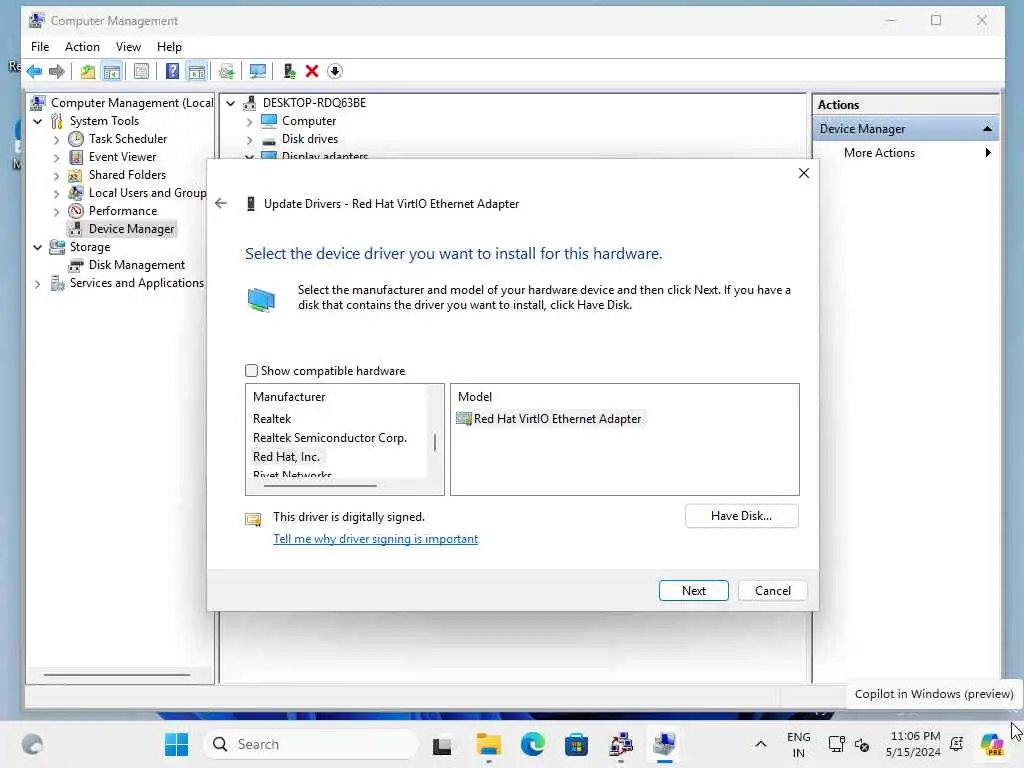The height and width of the screenshot is (768, 1024).
Task: Click the Forward arrow in the toolbar
Action: [57, 71]
